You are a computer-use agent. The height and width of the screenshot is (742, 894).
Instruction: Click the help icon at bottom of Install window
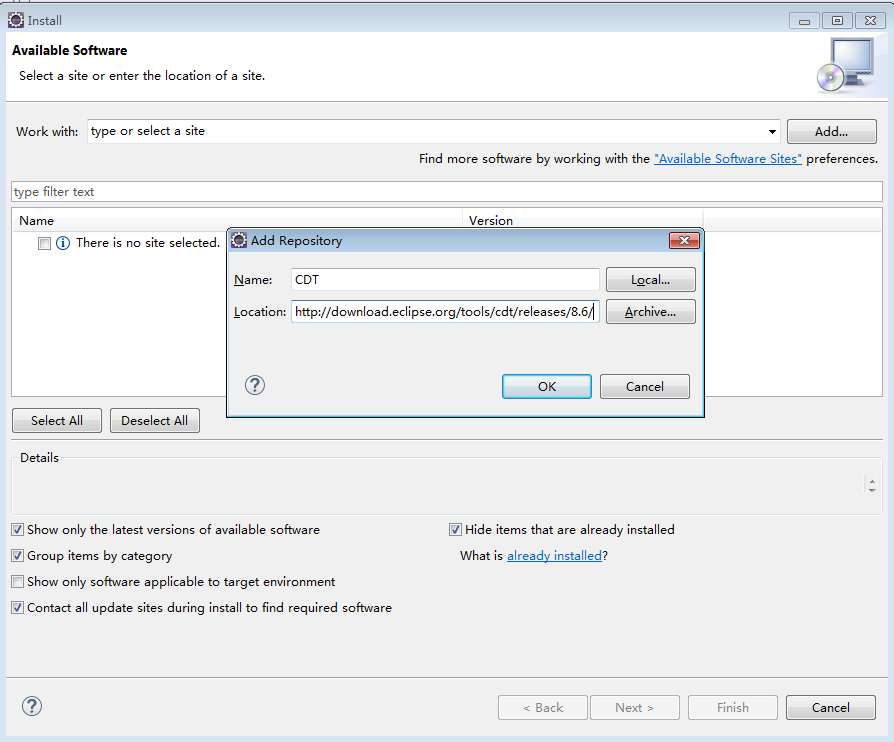pos(32,706)
